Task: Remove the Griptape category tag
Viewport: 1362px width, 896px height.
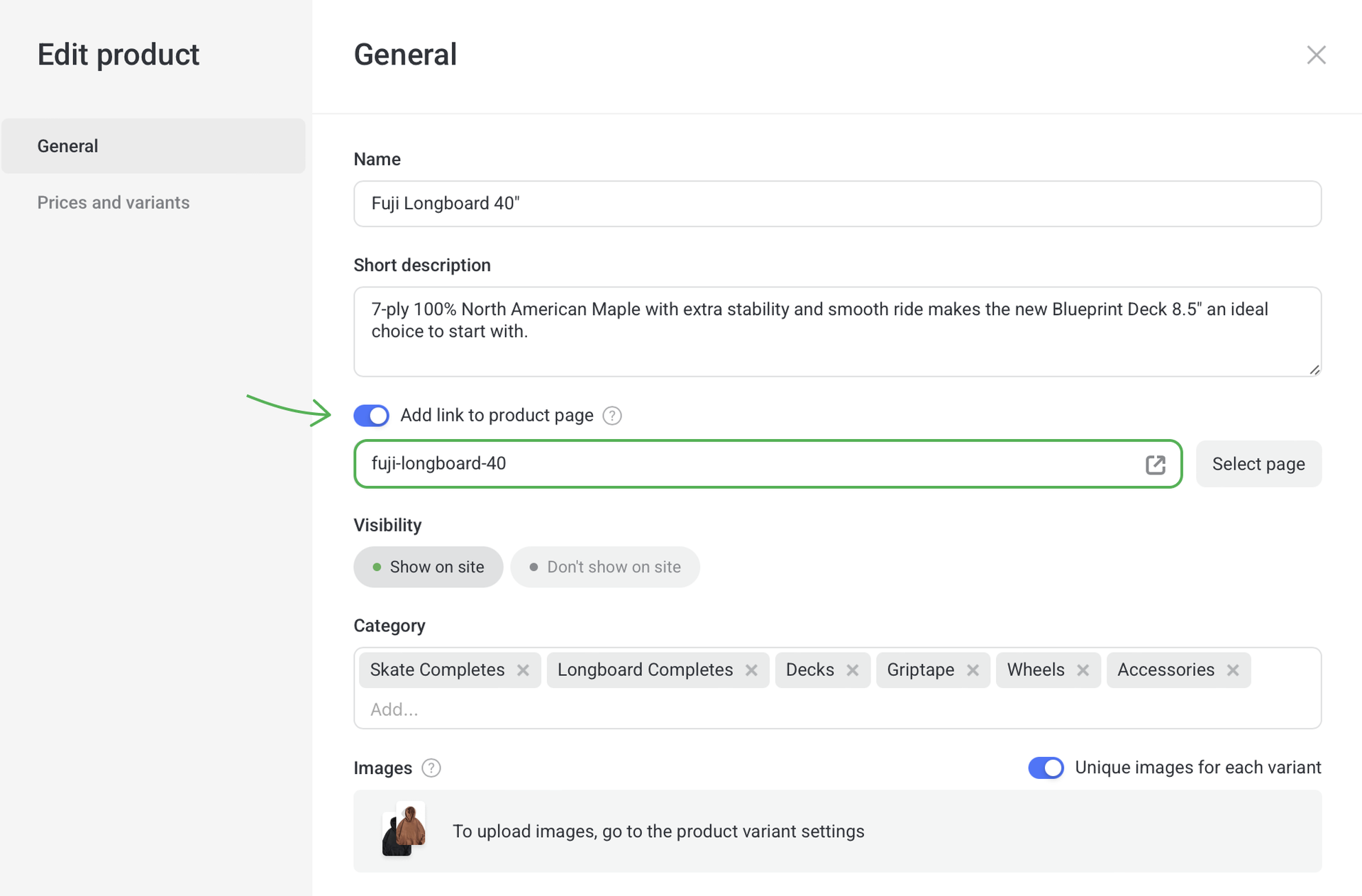Action: [973, 670]
